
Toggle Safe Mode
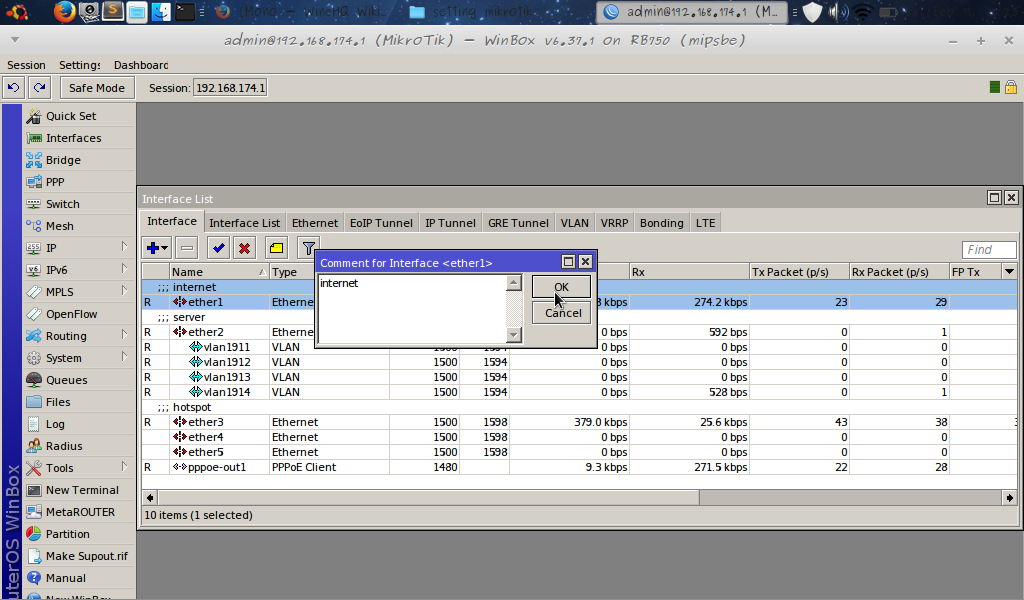tap(96, 87)
